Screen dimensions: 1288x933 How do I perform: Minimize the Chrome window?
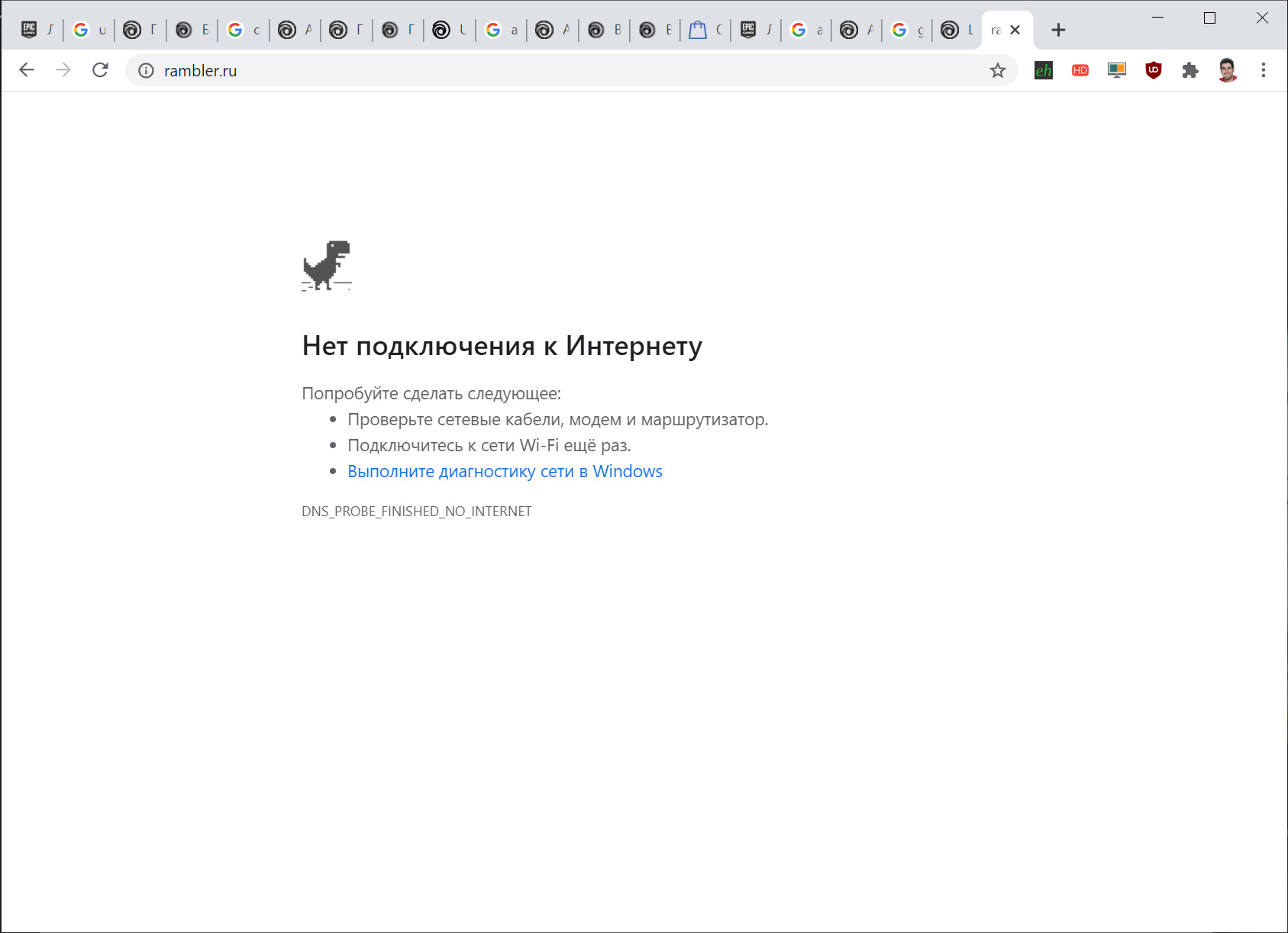click(1157, 18)
